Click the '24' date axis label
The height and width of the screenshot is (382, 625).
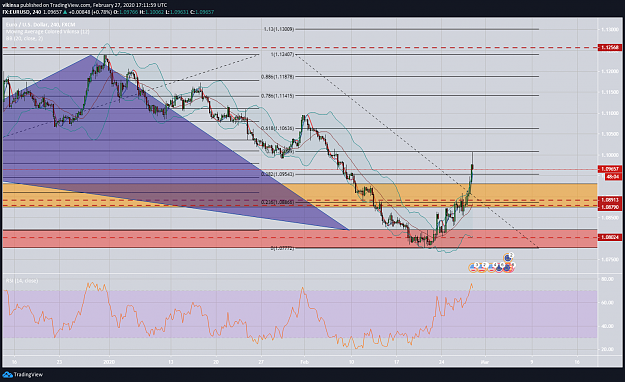coord(441,362)
